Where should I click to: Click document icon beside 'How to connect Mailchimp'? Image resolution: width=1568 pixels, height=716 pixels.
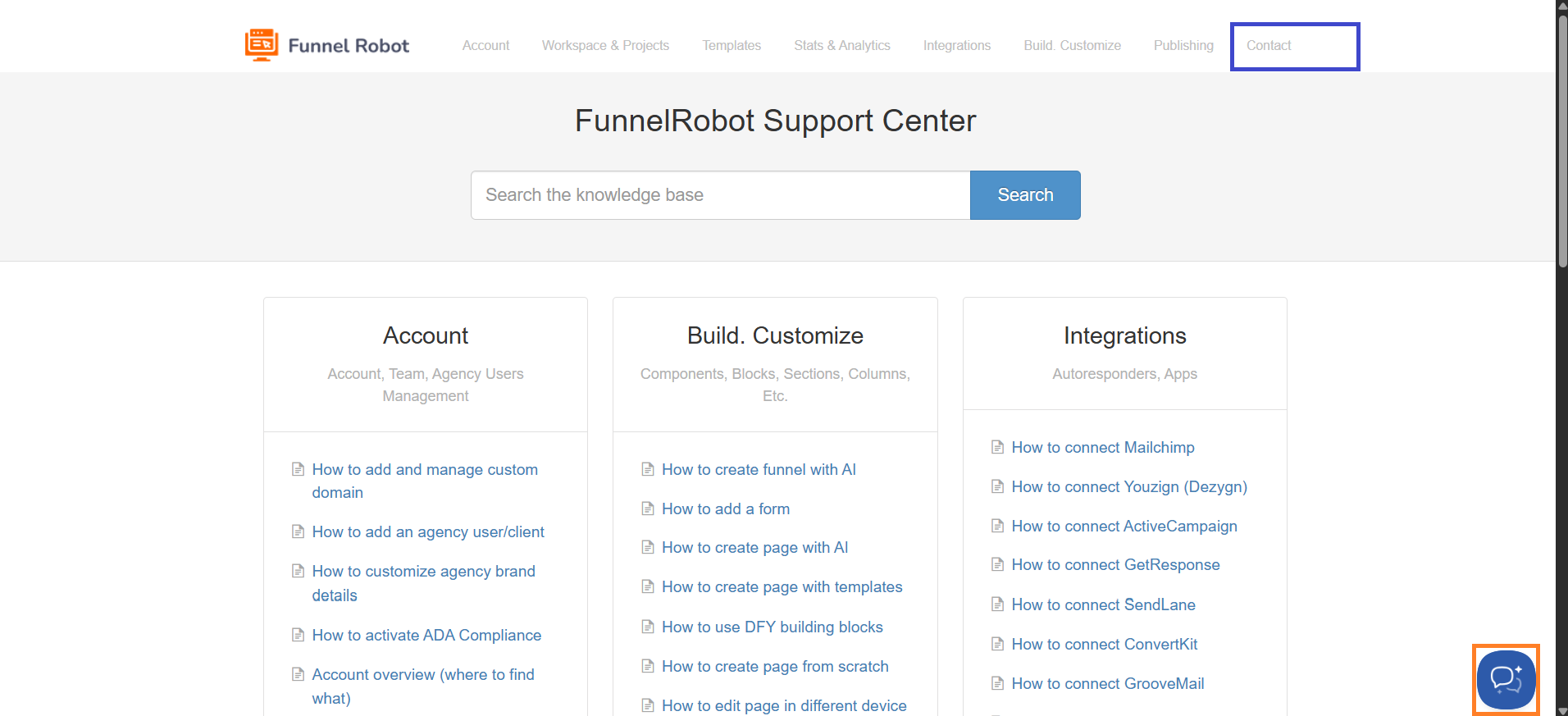(997, 447)
